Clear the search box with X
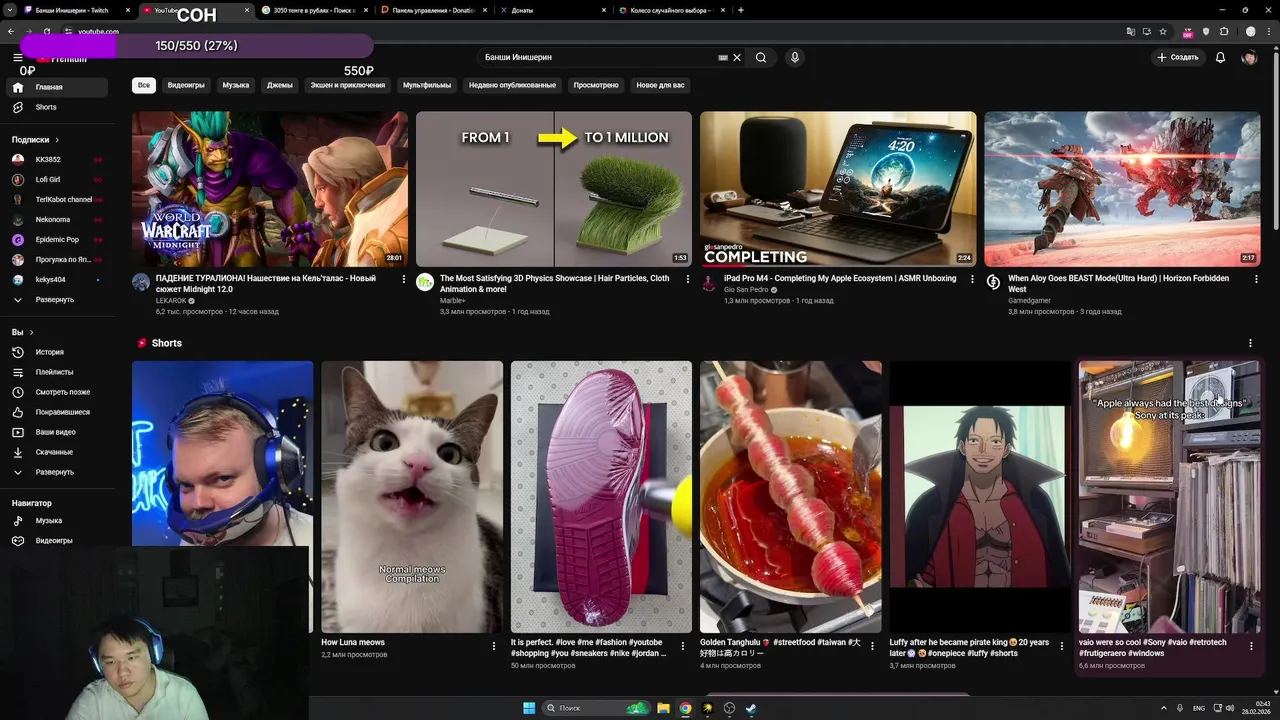Viewport: 1280px width, 720px height. (737, 58)
